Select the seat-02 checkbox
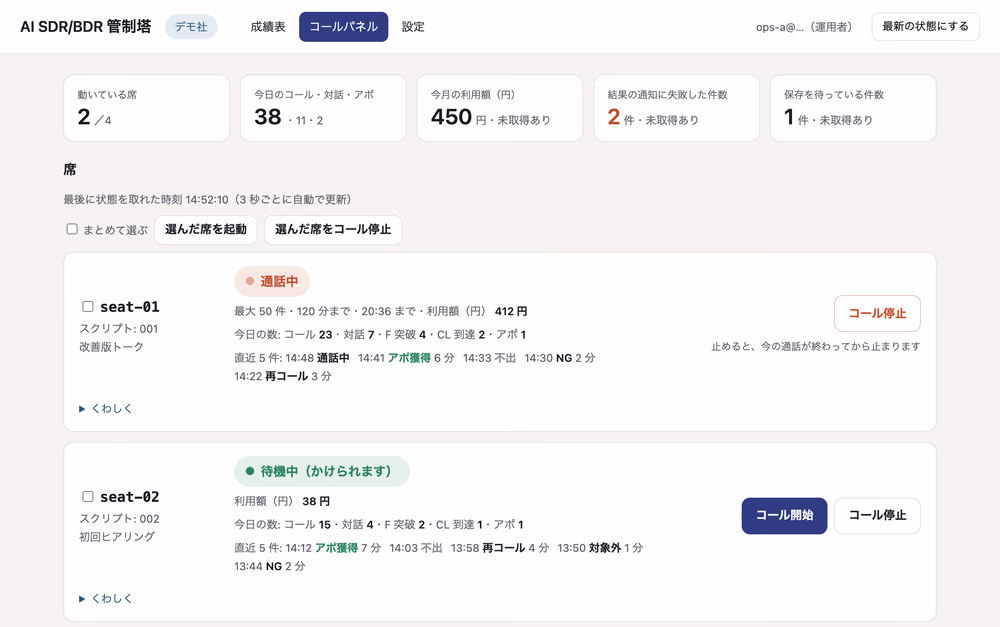Screen dimensions: 1000x627 pyautogui.click(x=88, y=497)
